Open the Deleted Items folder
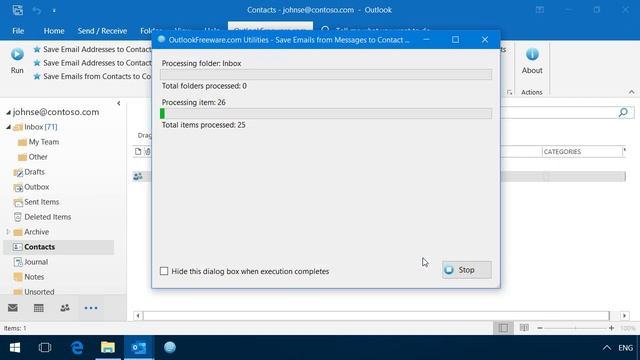640x360 pixels. click(47, 217)
